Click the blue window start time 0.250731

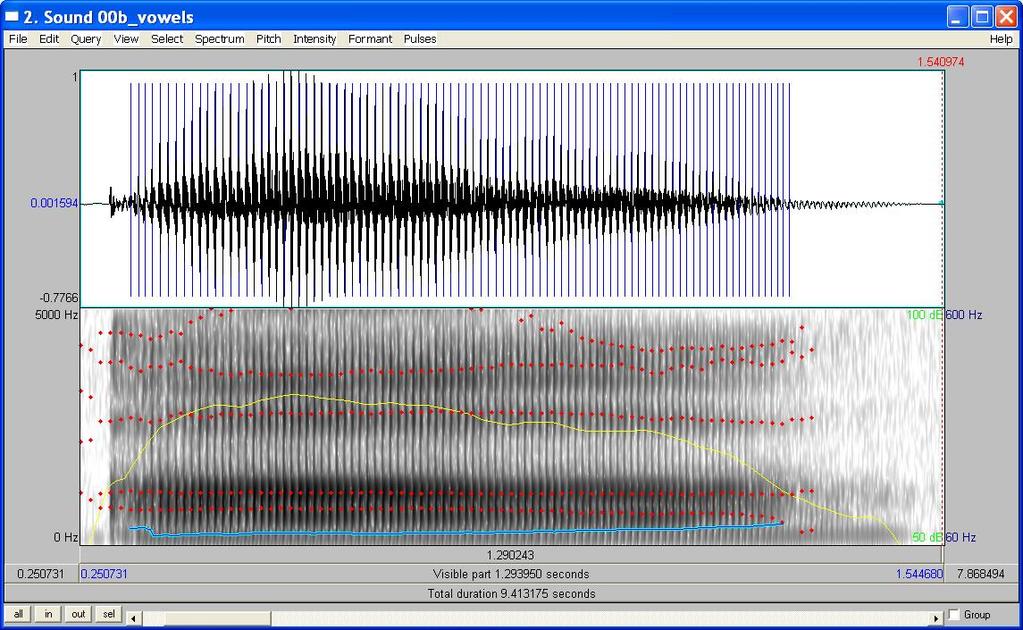(104, 574)
